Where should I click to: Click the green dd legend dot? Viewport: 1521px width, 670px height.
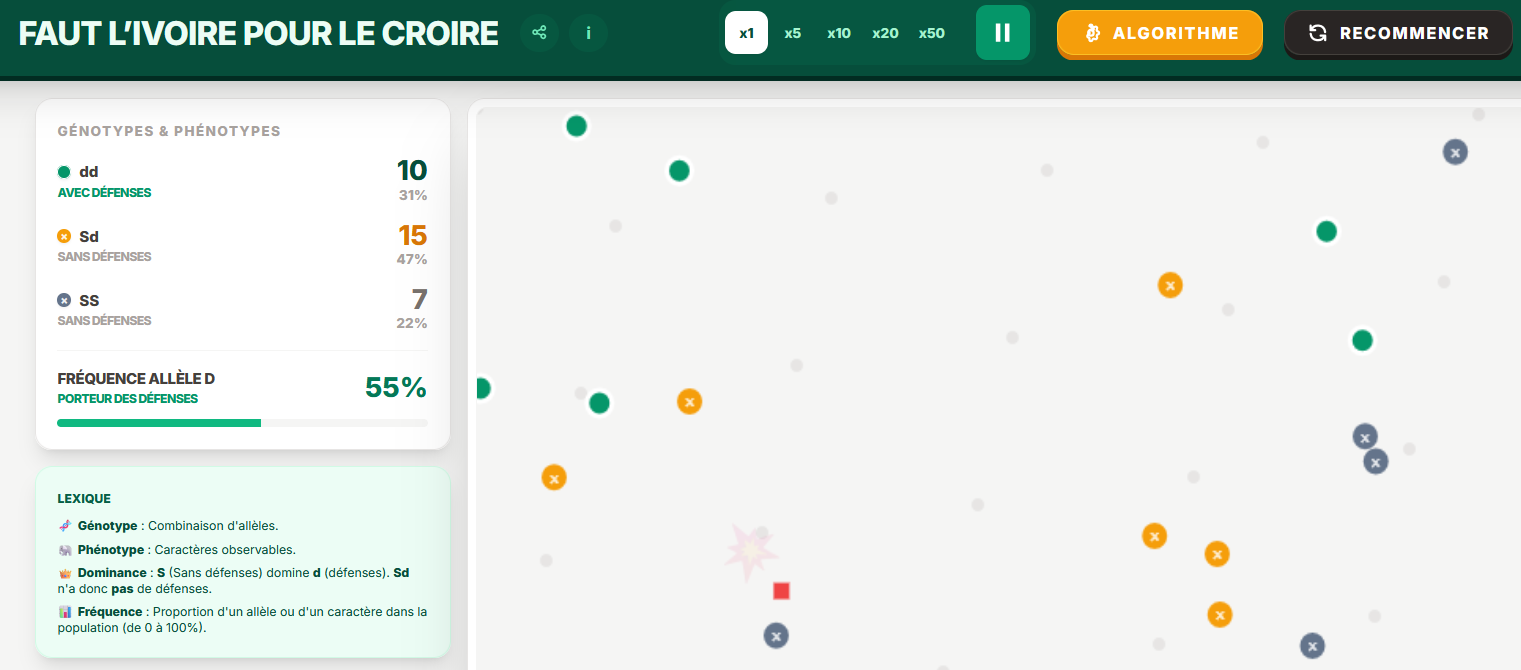(64, 172)
